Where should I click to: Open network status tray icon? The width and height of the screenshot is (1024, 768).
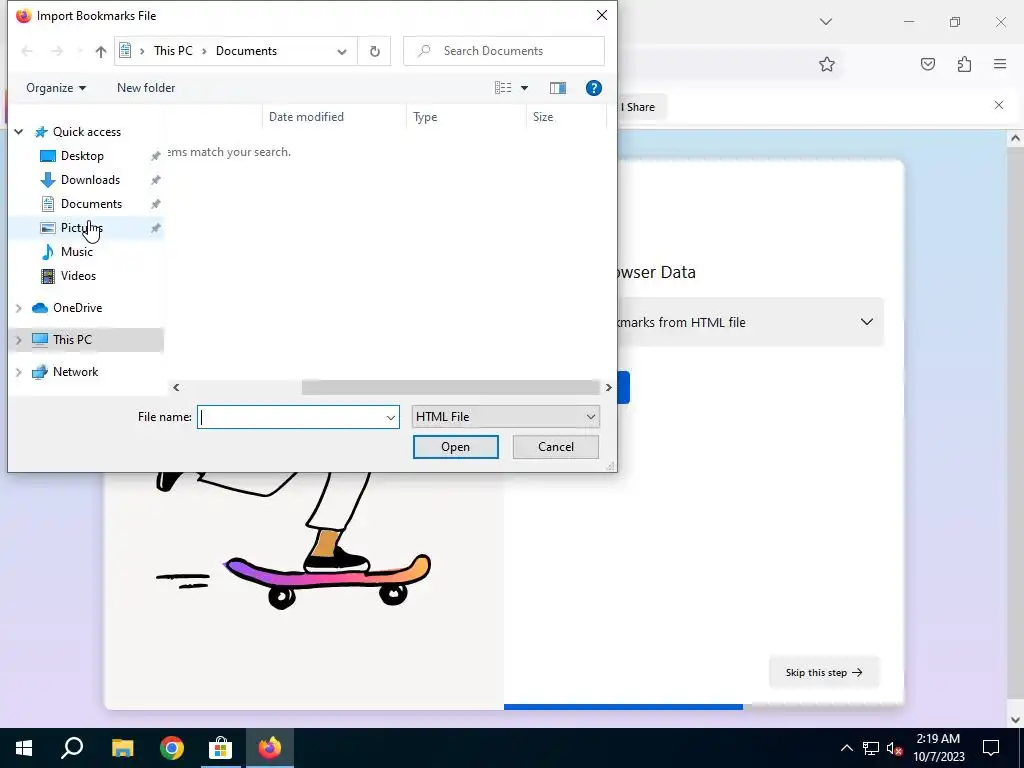[x=871, y=748]
